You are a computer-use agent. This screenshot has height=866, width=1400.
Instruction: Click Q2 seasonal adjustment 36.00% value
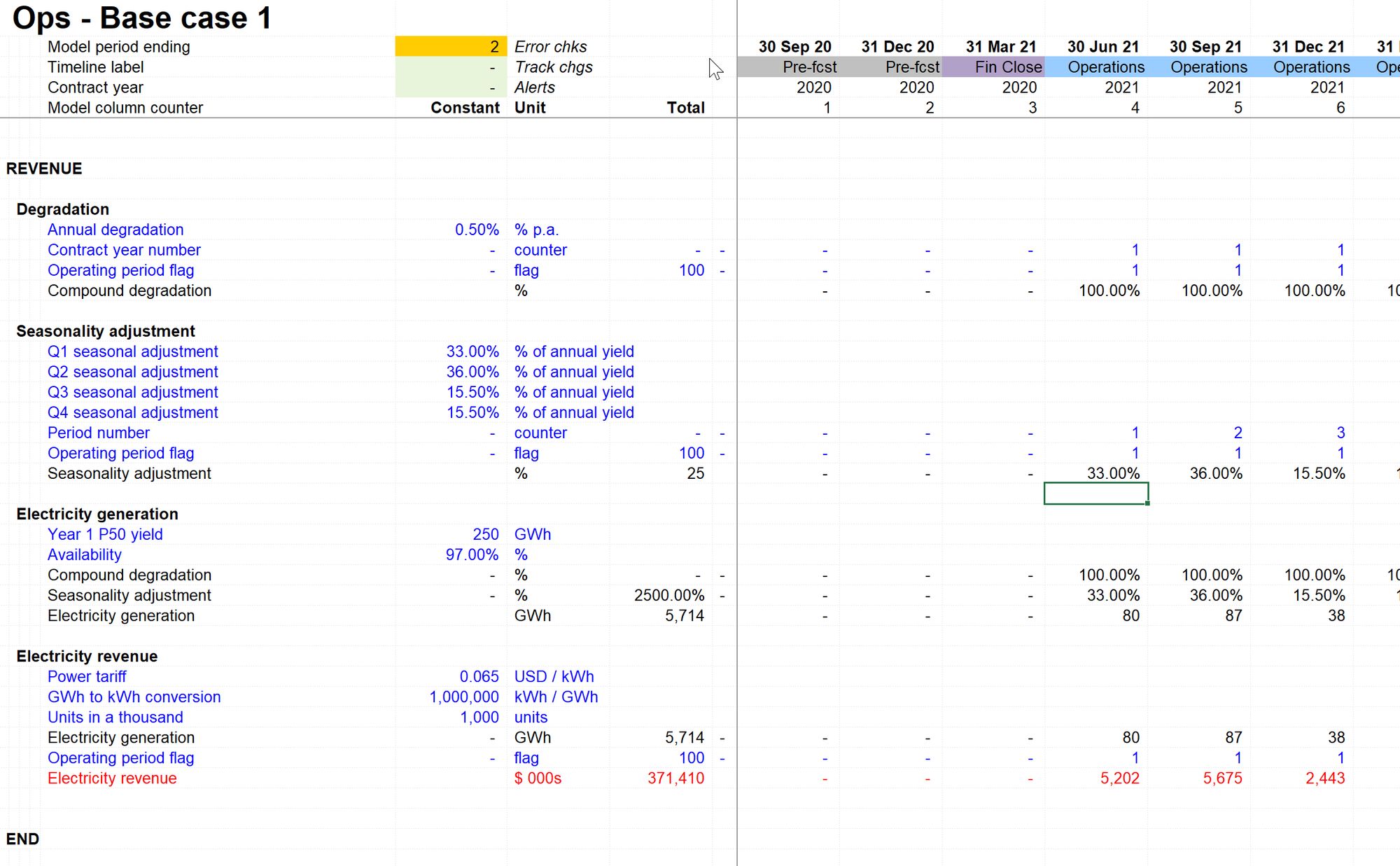(472, 372)
